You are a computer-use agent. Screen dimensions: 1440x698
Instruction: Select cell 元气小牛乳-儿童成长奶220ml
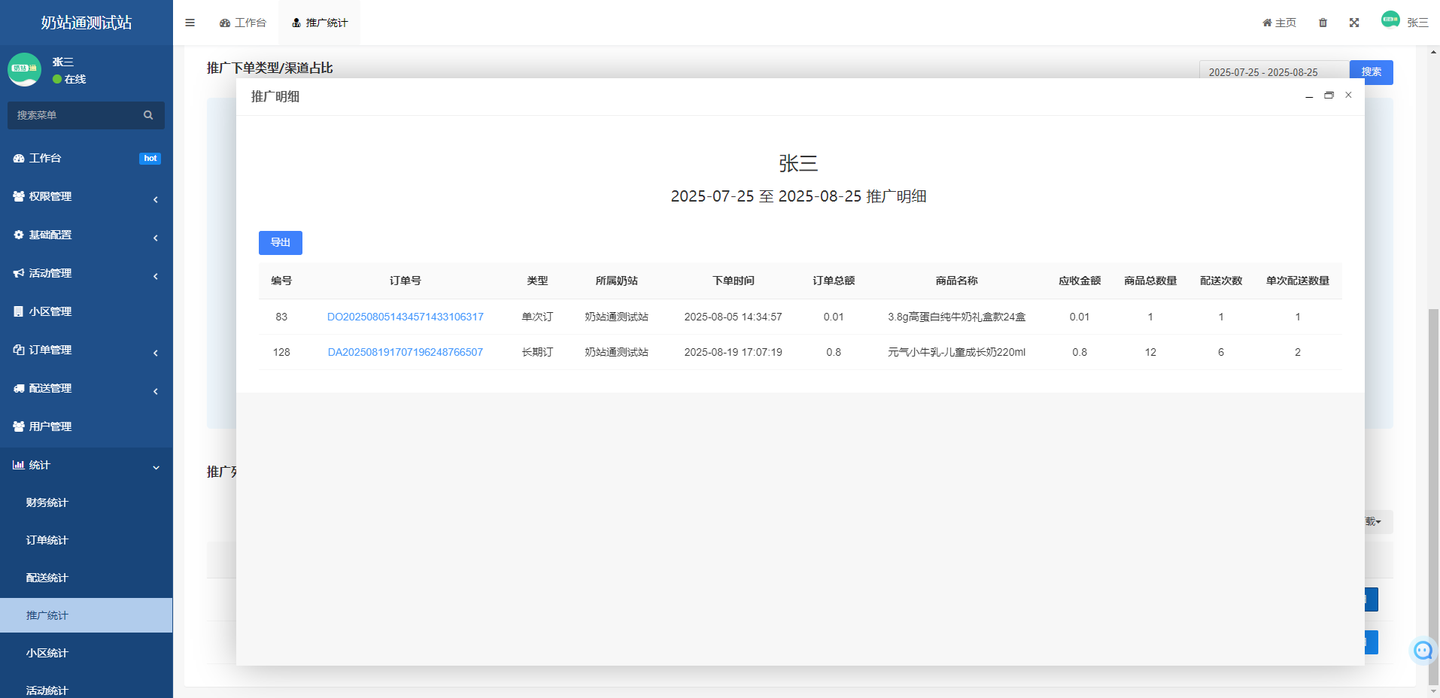click(956, 352)
